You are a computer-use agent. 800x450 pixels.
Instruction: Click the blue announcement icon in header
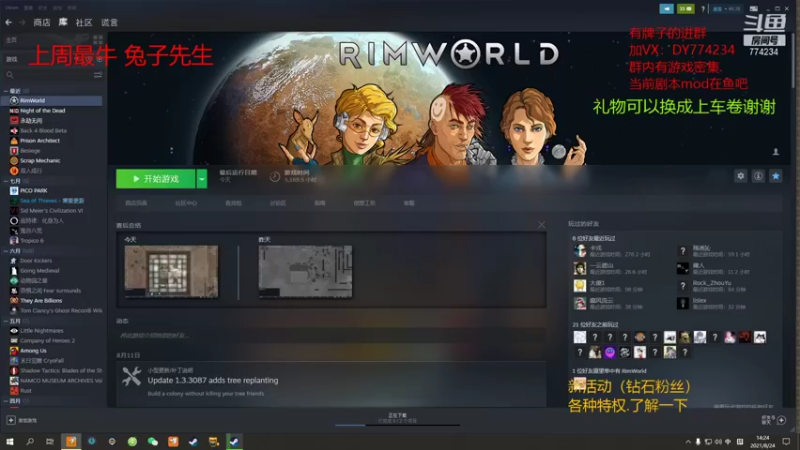666,9
